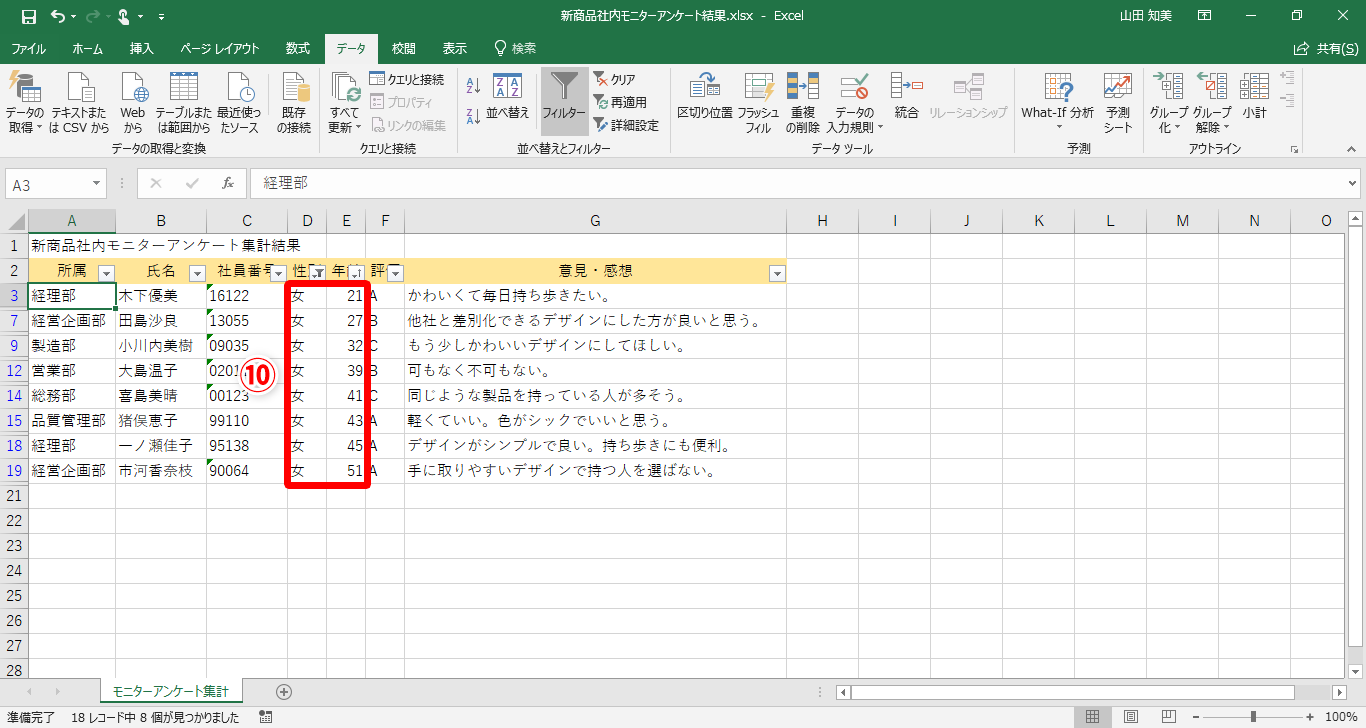1366x728 pixels.
Task: Switch to the 校閲 tab
Action: click(404, 48)
